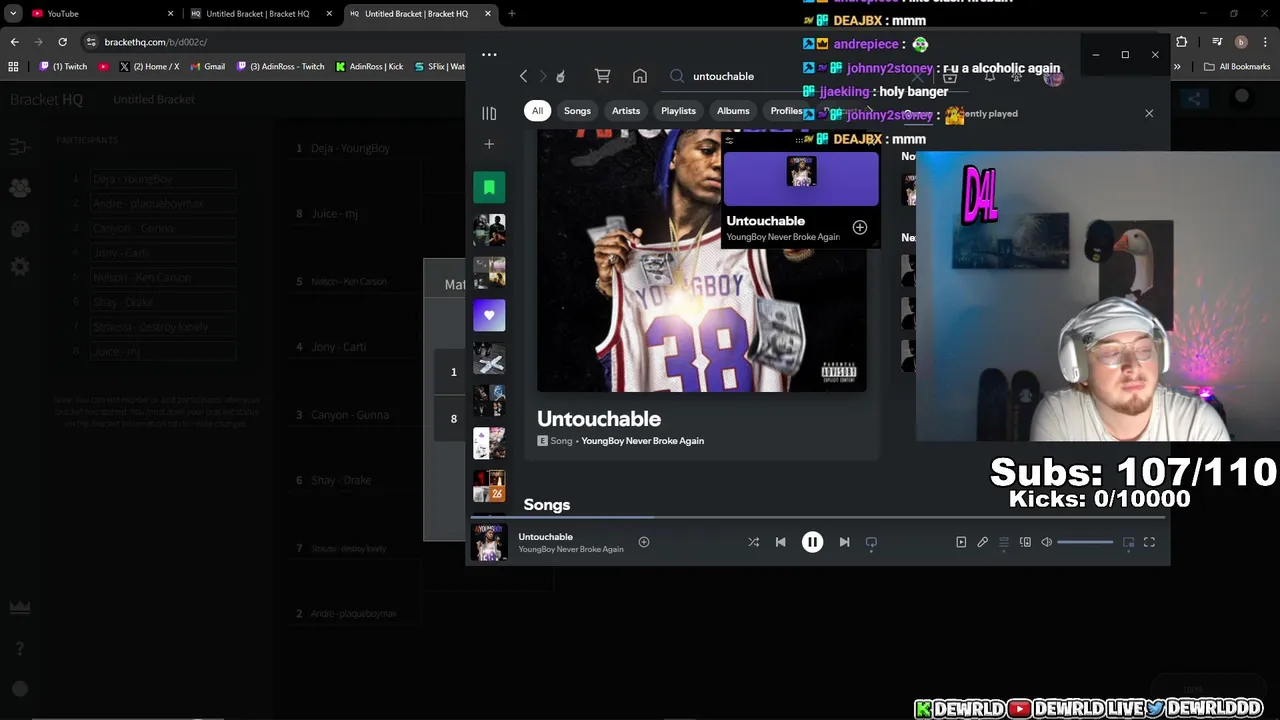Enter full screen player mode

pos(1149,542)
